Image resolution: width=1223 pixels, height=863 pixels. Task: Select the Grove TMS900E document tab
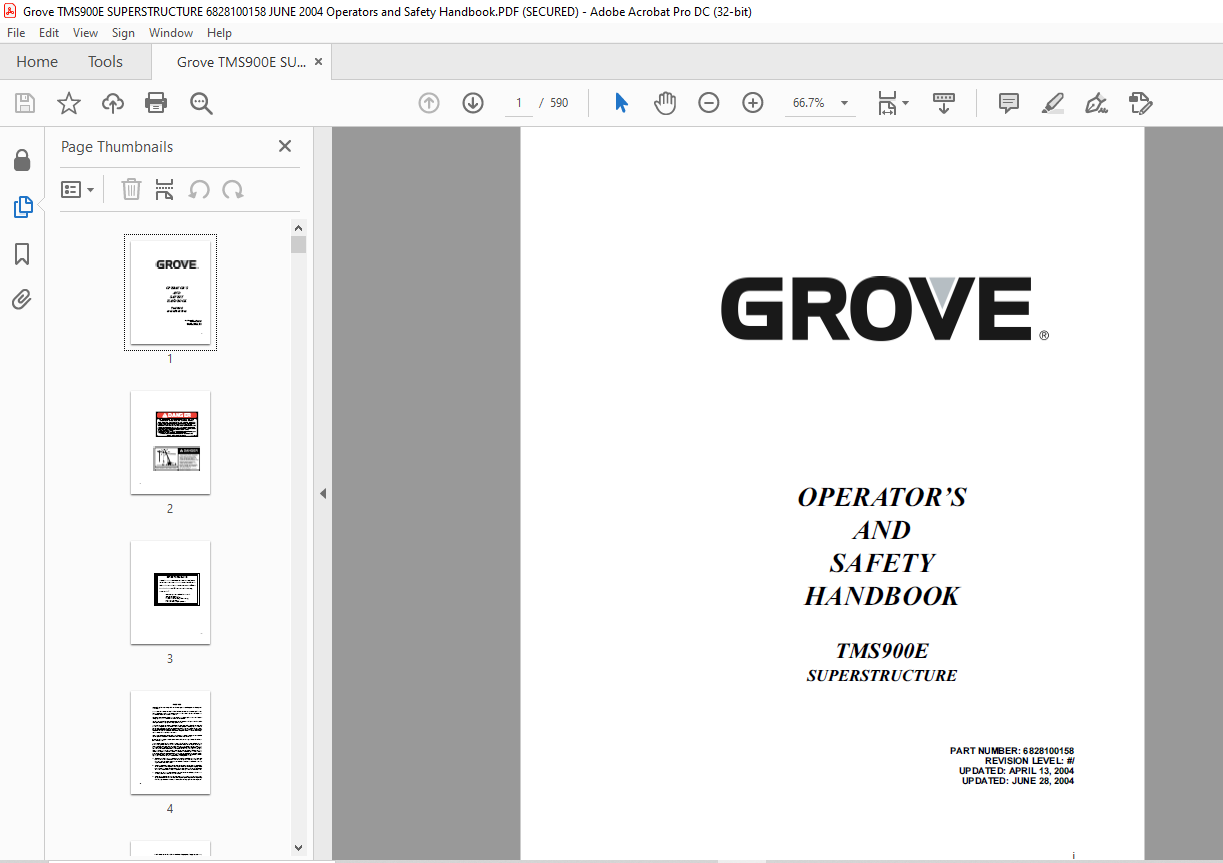[241, 62]
